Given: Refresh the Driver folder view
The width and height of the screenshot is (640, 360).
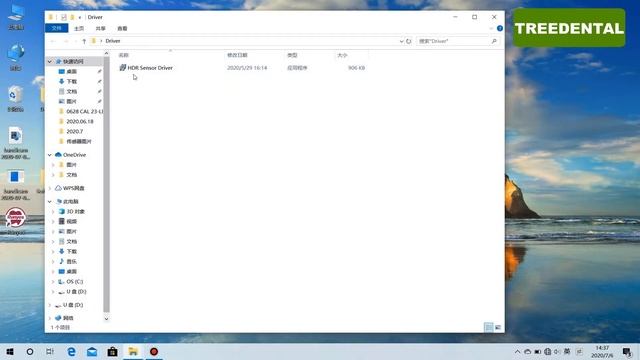Looking at the screenshot, I should 409,41.
